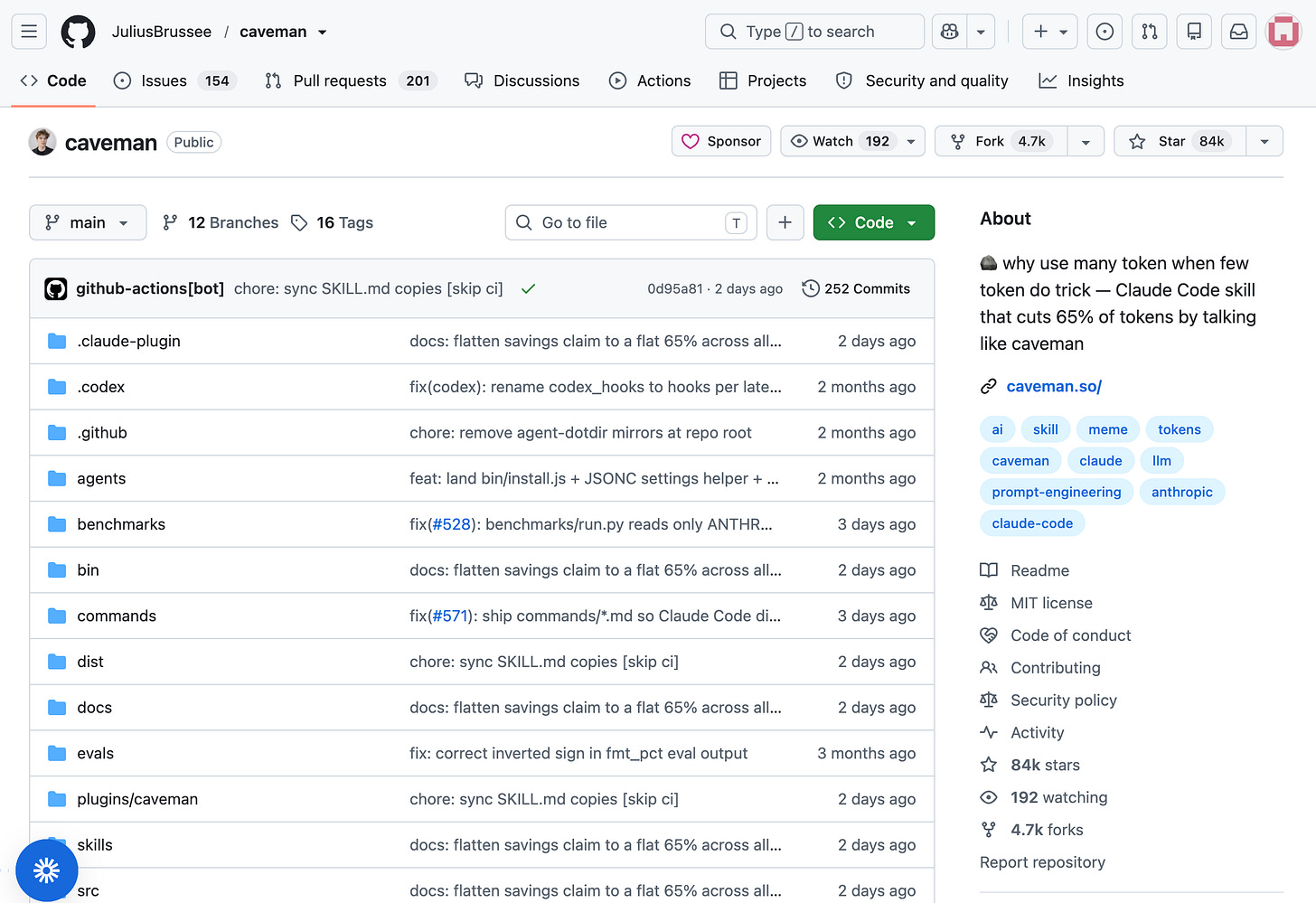This screenshot has height=903, width=1316.
Task: Click the Type to search box
Action: click(814, 32)
